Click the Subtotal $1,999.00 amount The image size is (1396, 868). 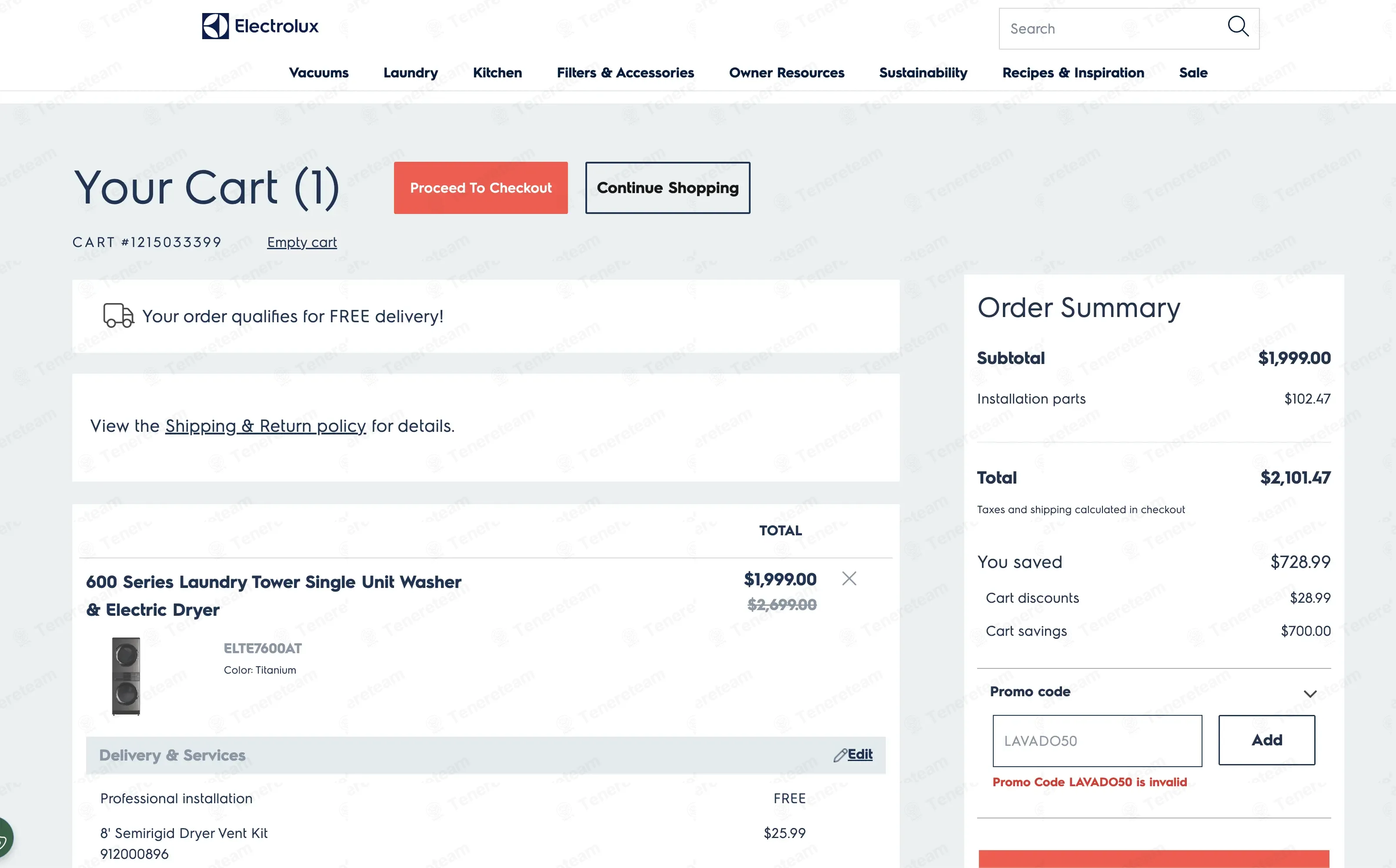(x=1294, y=357)
